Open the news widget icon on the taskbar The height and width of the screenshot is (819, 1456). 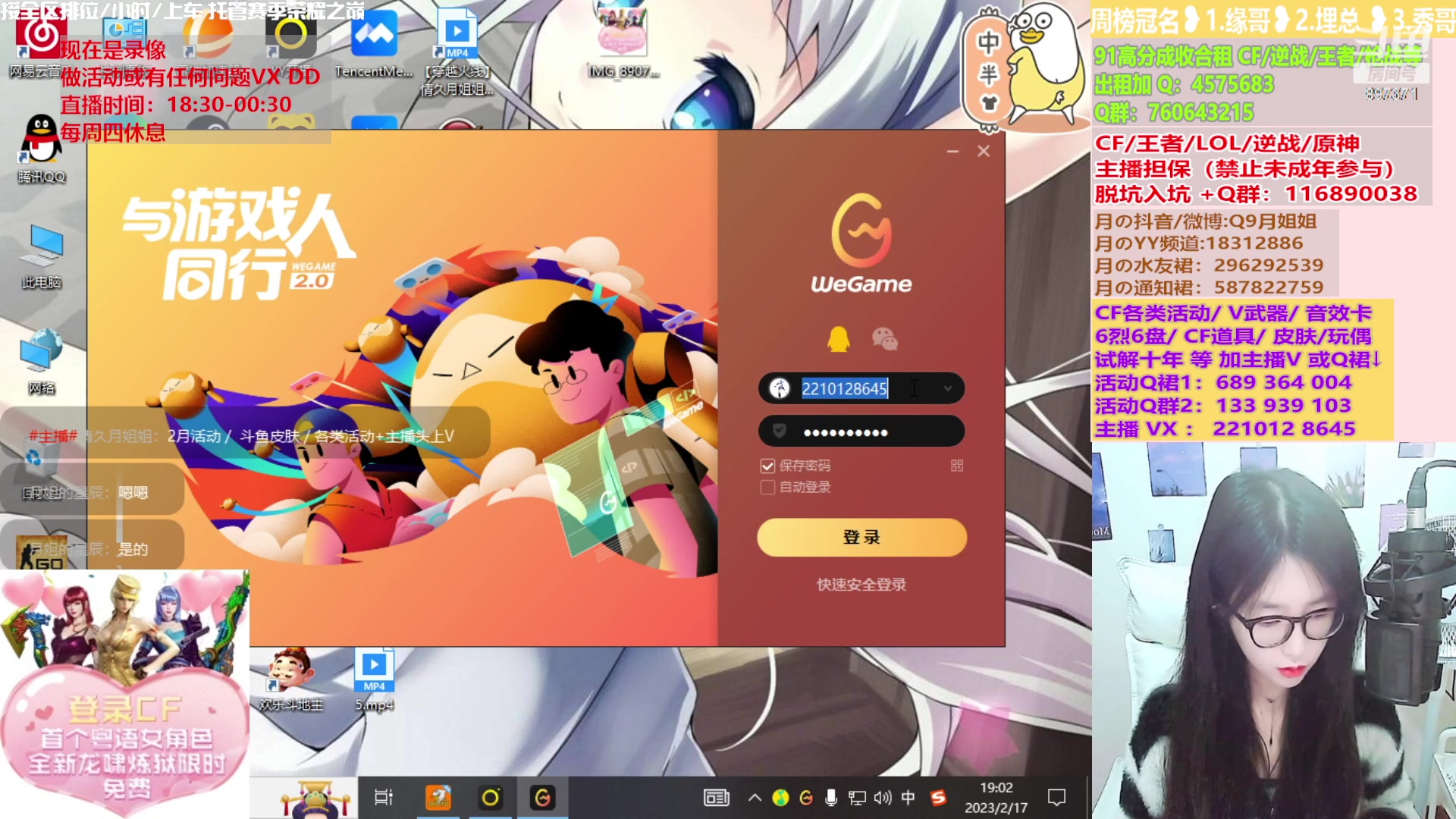click(x=716, y=797)
